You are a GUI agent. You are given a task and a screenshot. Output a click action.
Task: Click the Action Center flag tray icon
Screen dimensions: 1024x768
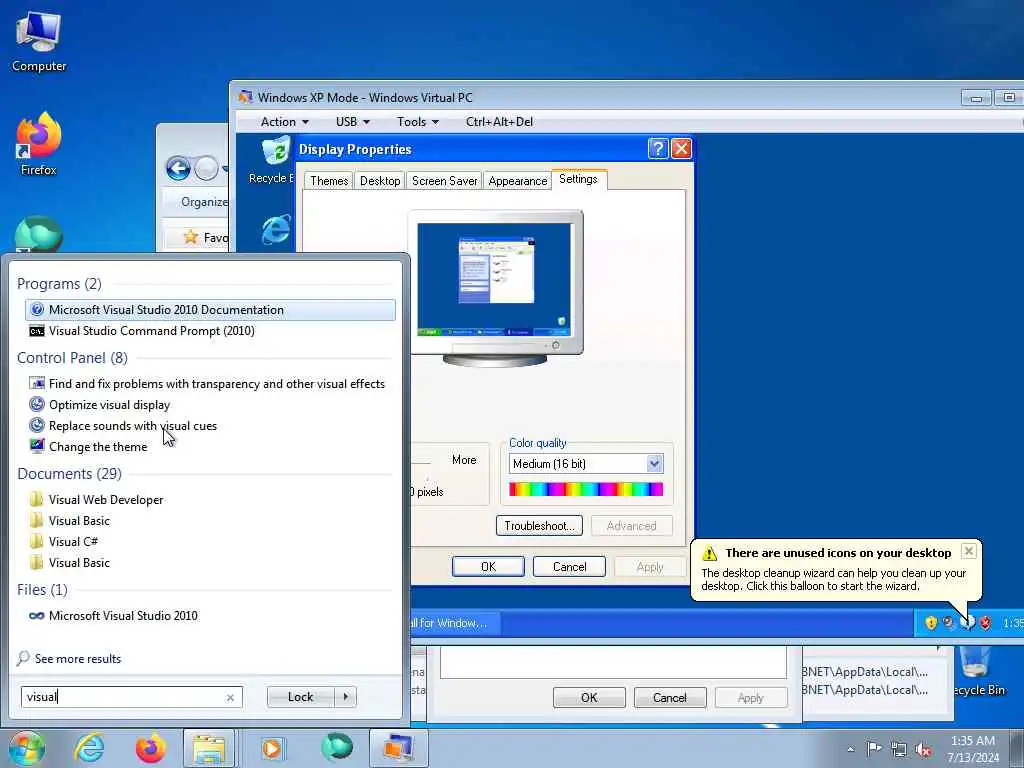[x=874, y=749]
